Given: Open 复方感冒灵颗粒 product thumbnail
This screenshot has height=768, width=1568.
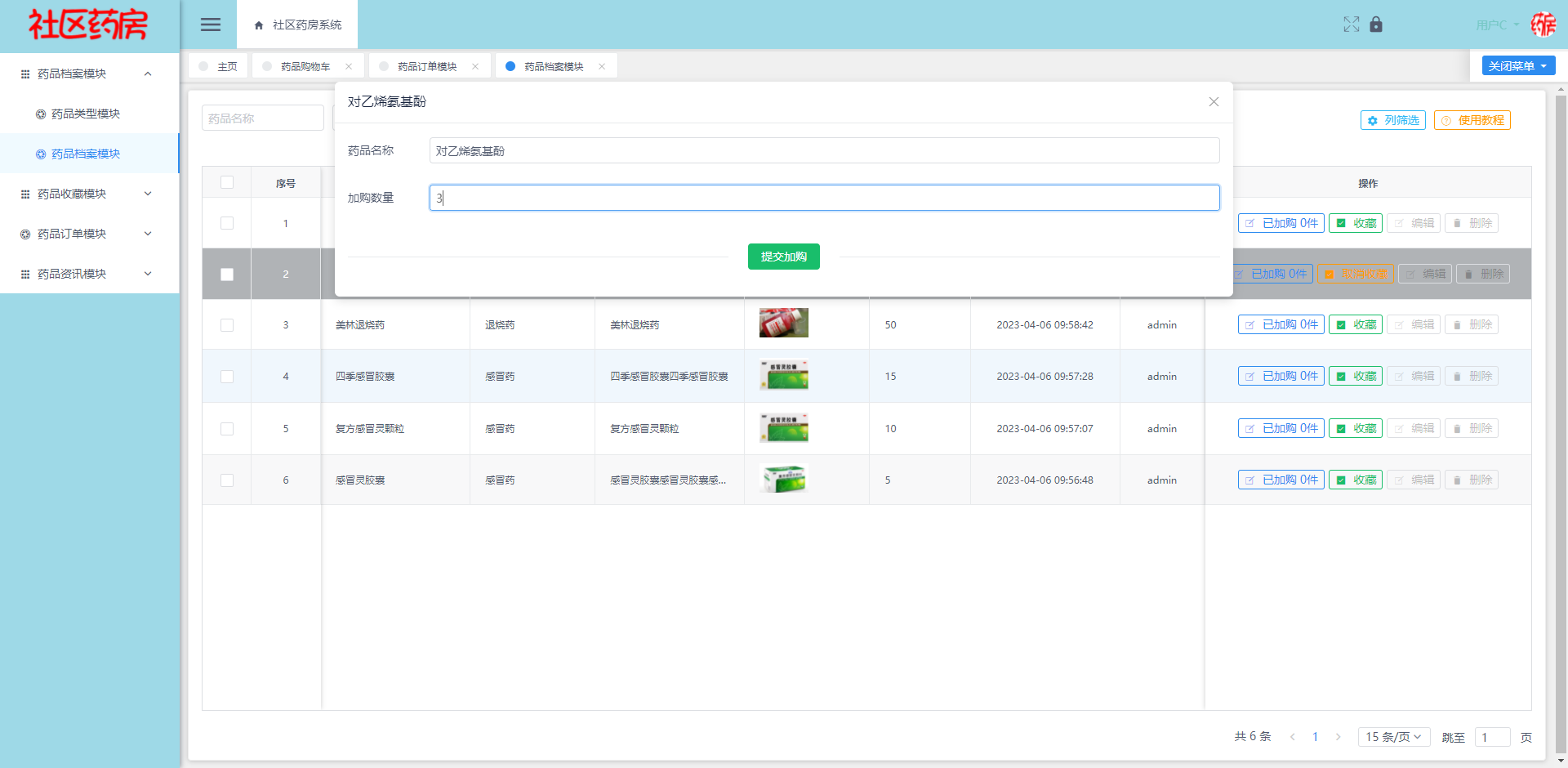Looking at the screenshot, I should 784,427.
